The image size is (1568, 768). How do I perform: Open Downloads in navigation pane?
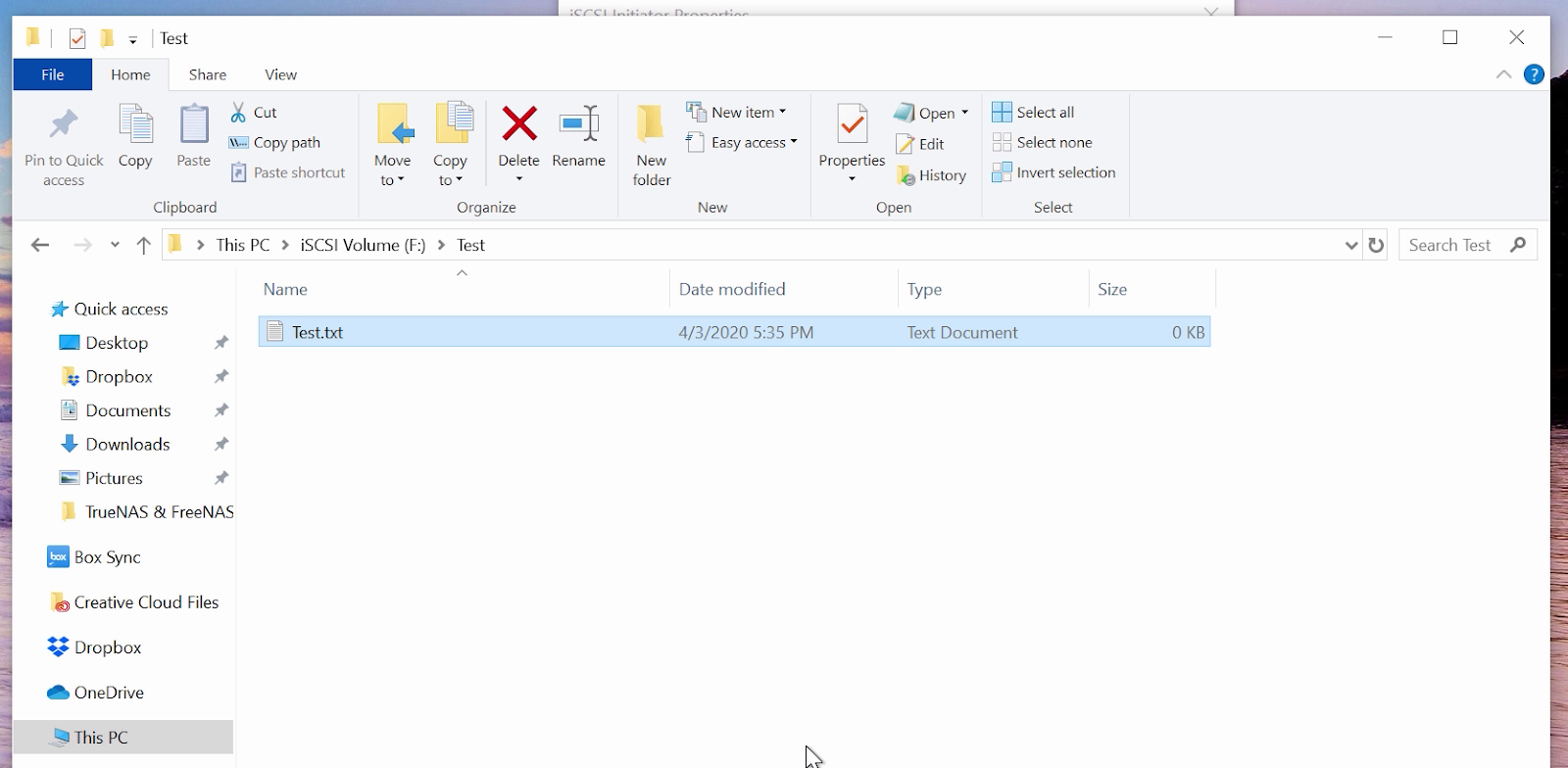[116, 445]
